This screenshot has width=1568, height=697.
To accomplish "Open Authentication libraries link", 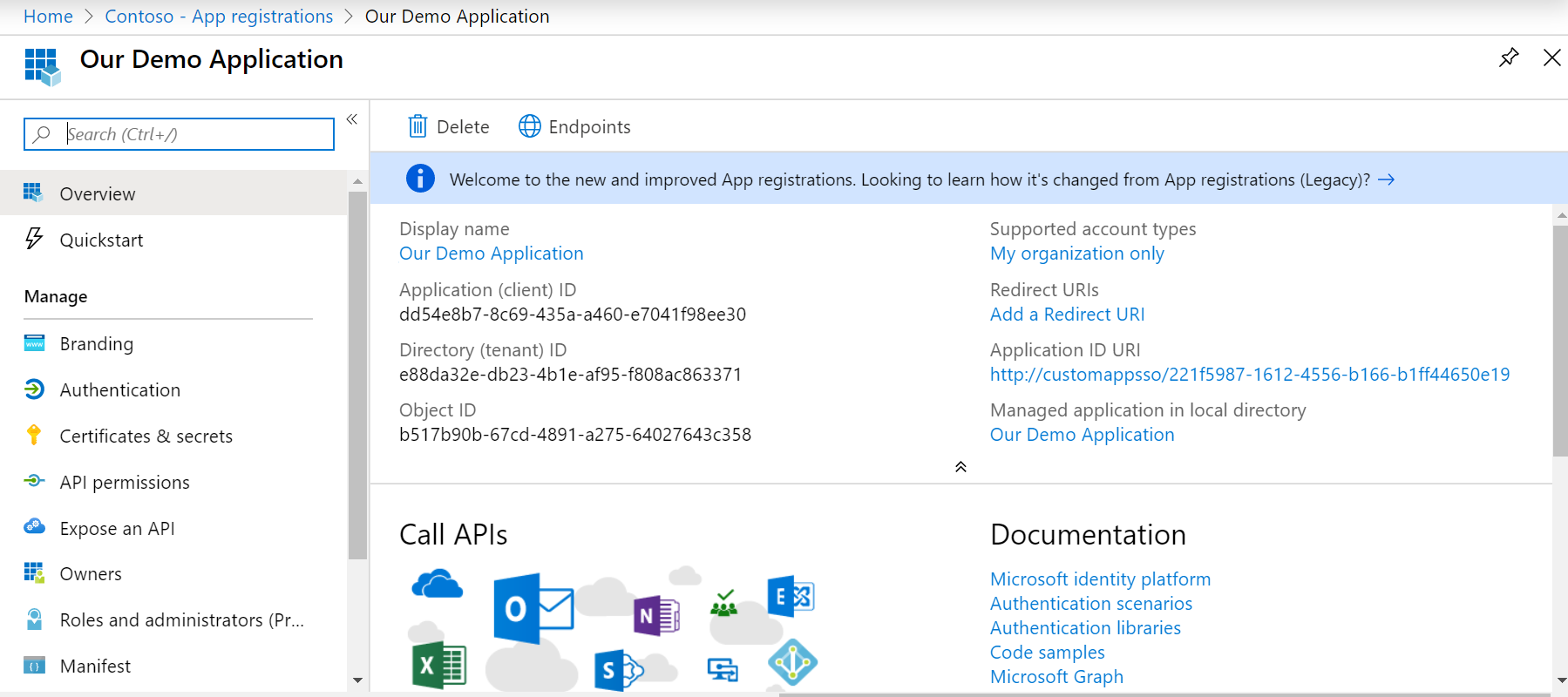I will pyautogui.click(x=1086, y=628).
